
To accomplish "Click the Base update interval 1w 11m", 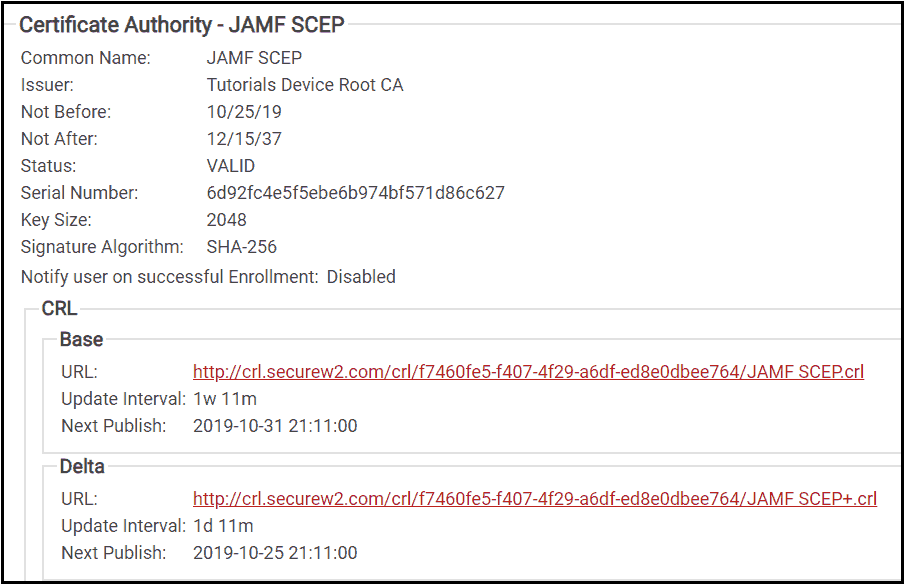I will (225, 399).
